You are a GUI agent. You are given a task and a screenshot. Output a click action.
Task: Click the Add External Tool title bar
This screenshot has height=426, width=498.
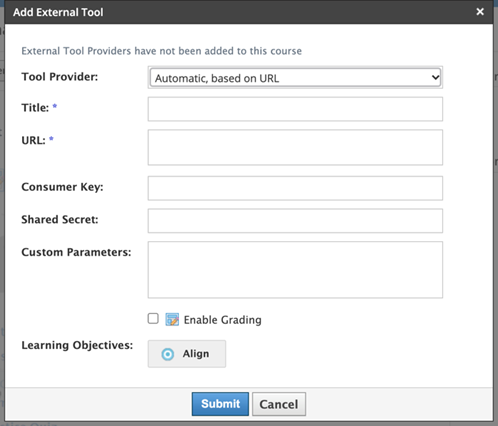tap(249, 12)
